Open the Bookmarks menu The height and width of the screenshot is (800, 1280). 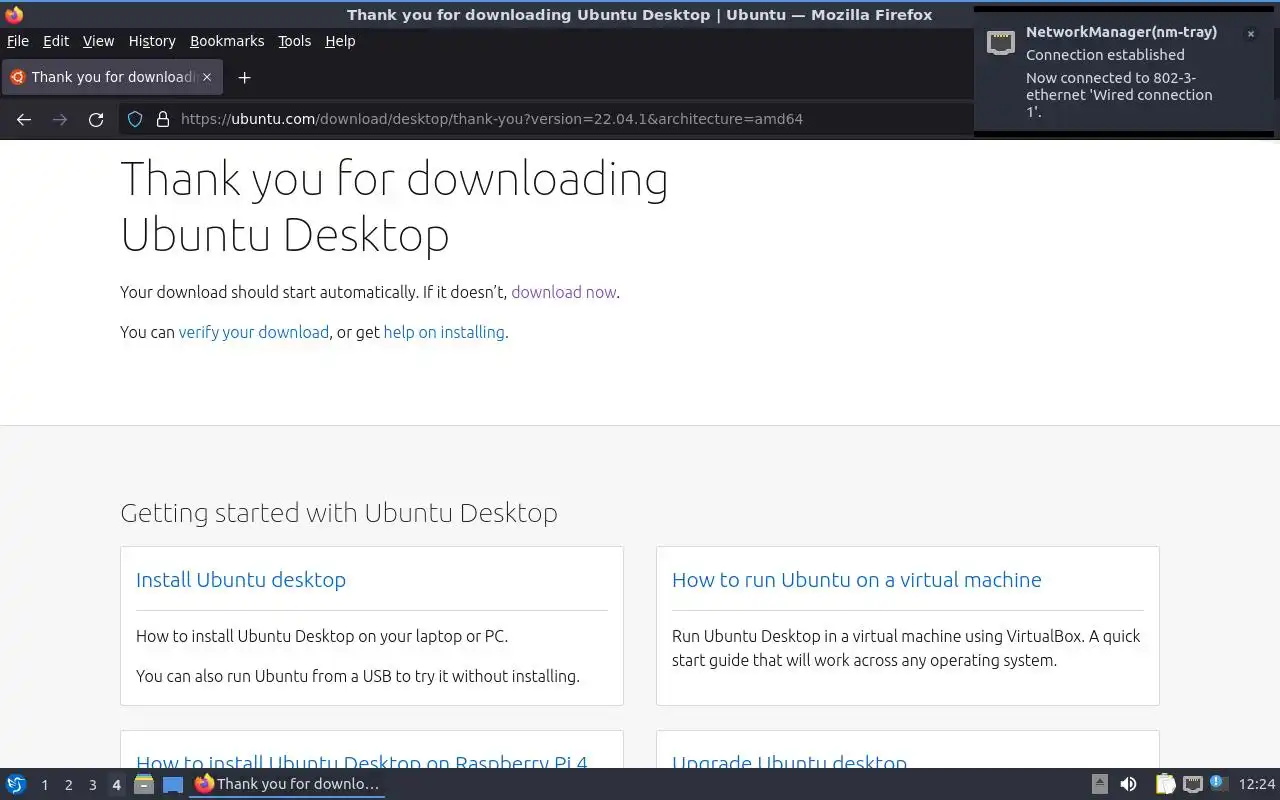point(227,41)
